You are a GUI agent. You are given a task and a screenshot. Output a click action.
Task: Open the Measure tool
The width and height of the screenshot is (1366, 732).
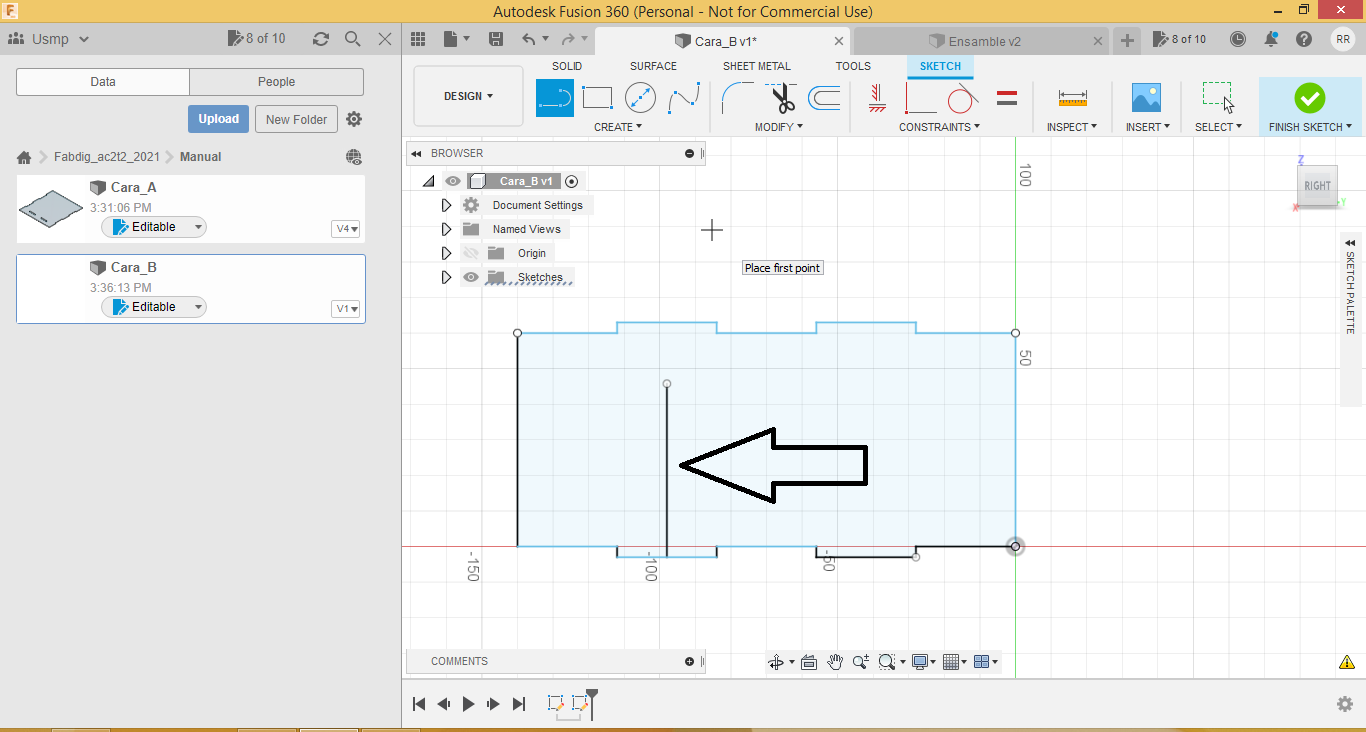coord(1072,98)
